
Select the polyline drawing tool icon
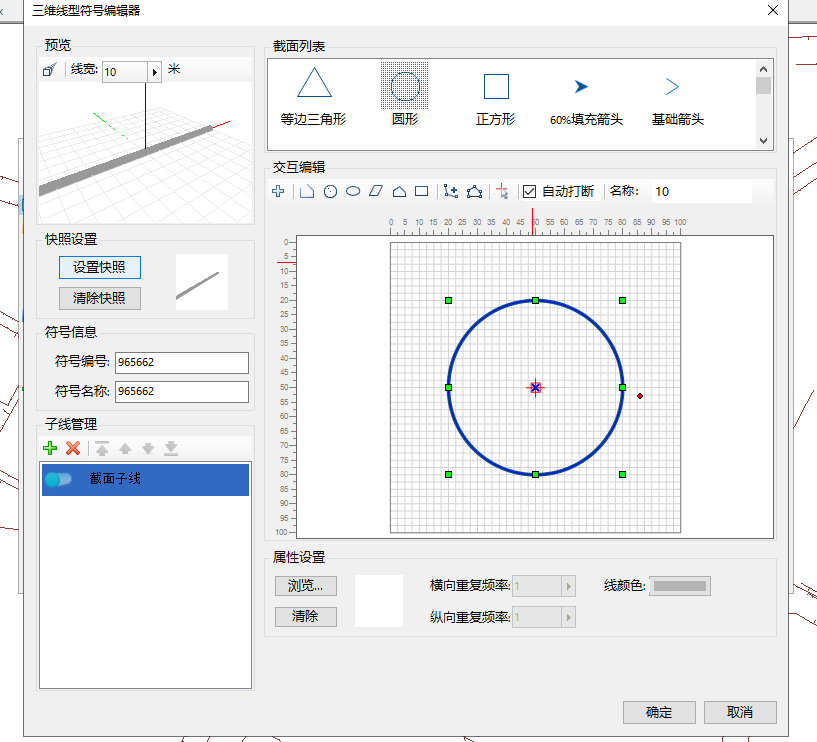click(x=307, y=191)
